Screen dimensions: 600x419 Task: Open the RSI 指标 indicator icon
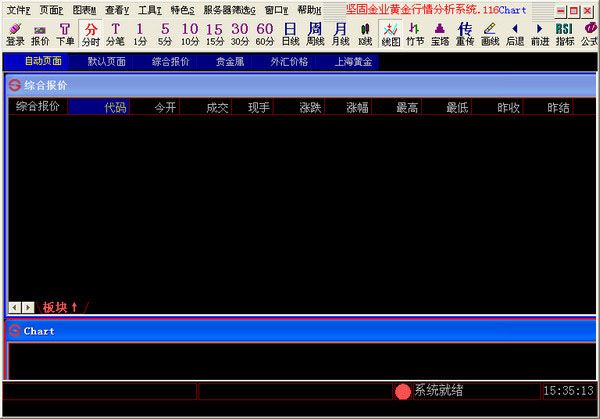[565, 34]
